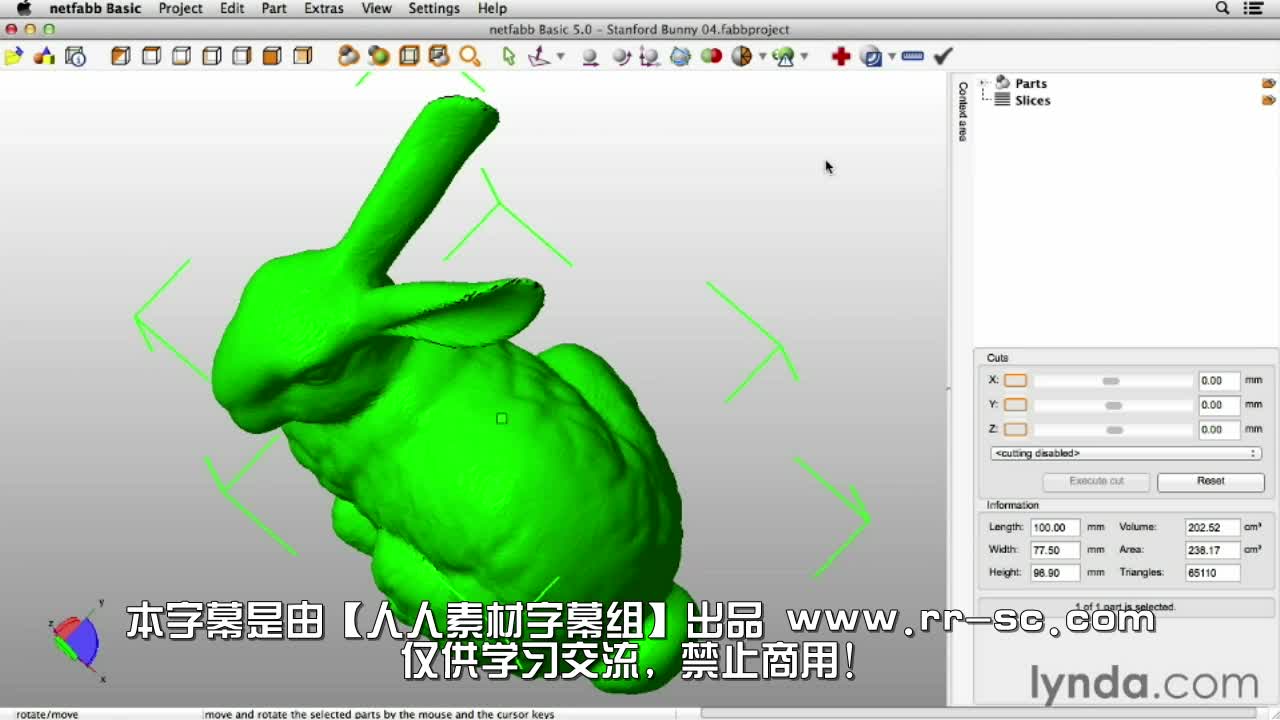
Task: Click the red cross repair icon
Action: (841, 57)
